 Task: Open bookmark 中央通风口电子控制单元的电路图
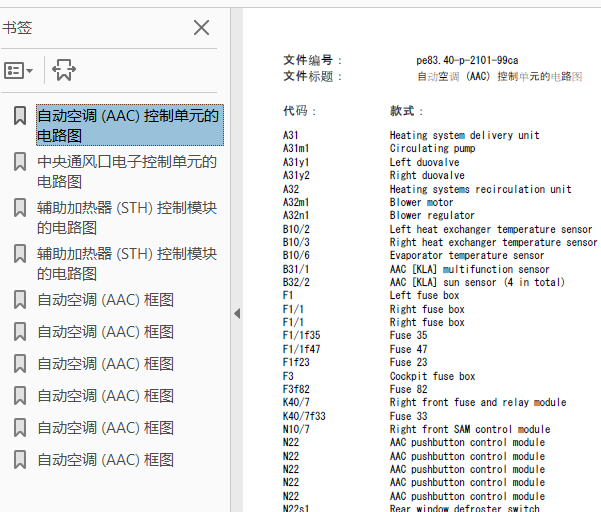pyautogui.click(x=127, y=171)
